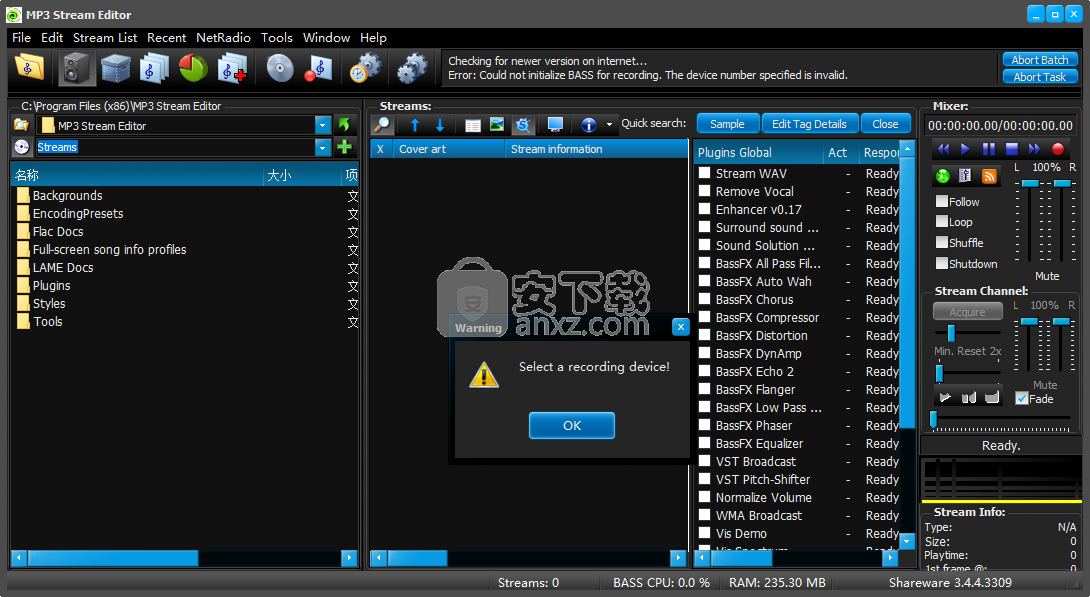The width and height of the screenshot is (1090, 597).
Task: Click the green globe icon in Mixer
Action: coord(943,176)
